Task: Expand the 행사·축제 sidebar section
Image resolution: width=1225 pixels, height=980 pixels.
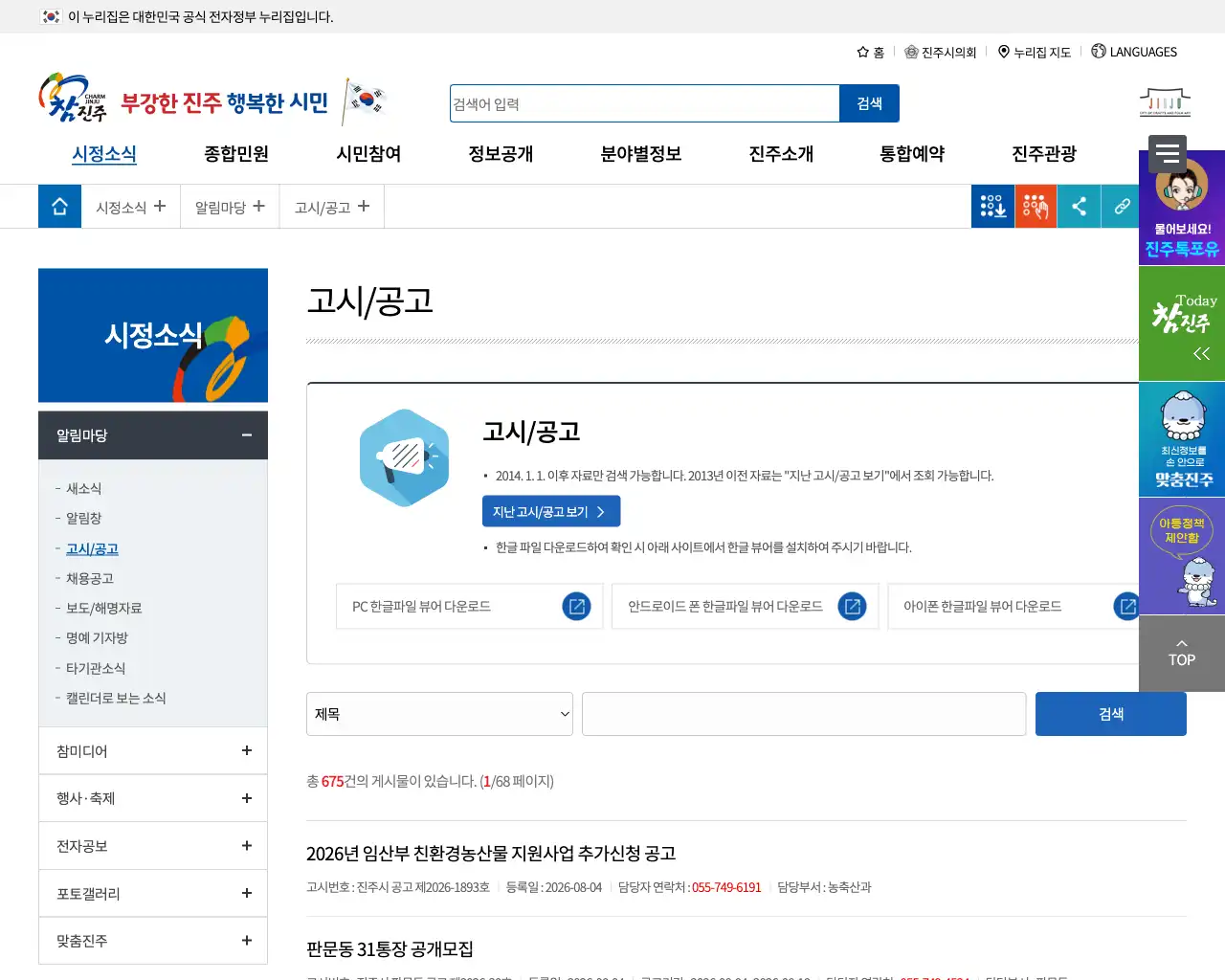Action: [153, 798]
